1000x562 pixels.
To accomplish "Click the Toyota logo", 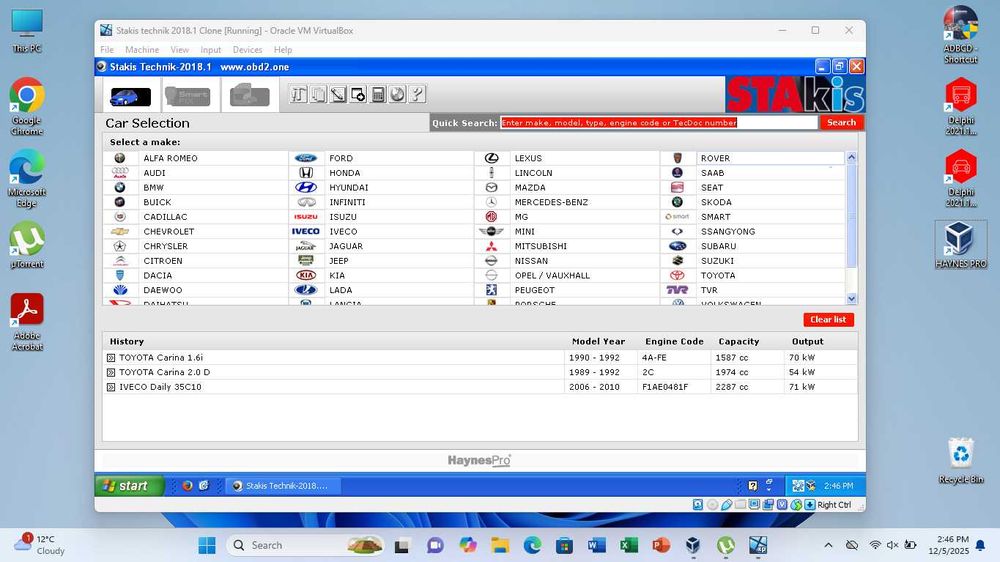I will 677,276.
